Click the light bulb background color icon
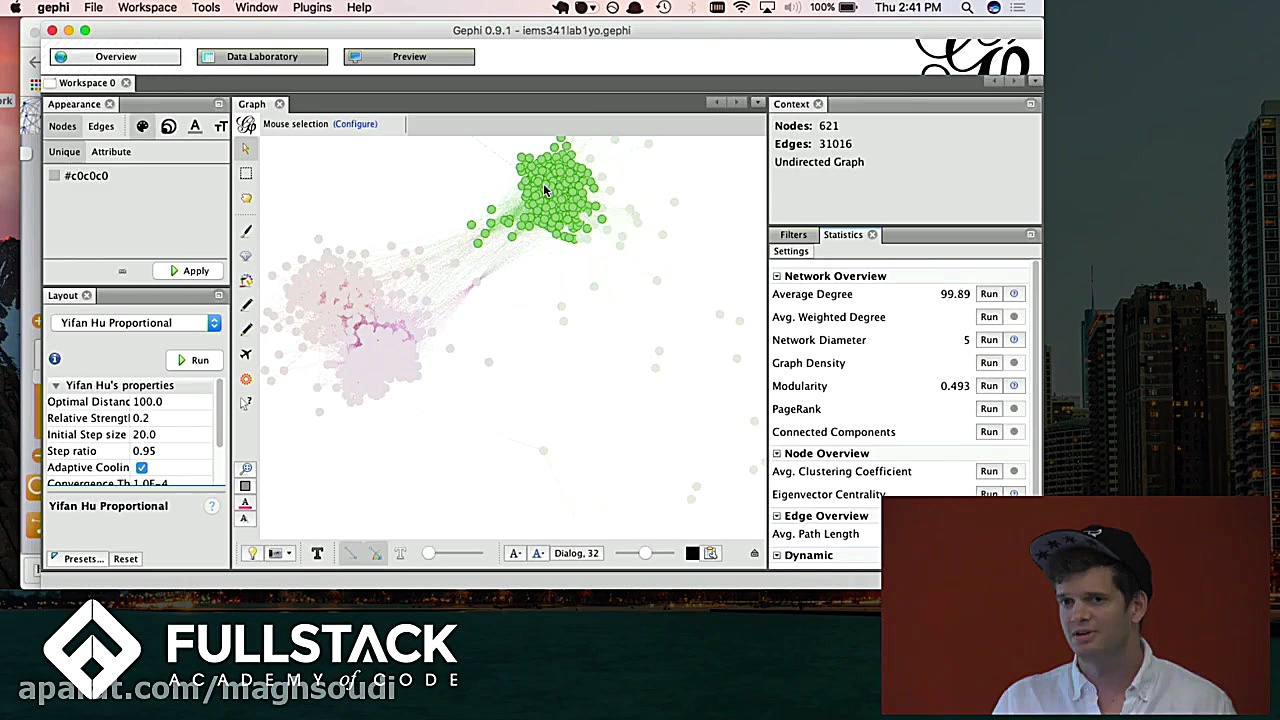Screen dimensions: 1280x720 coord(252,553)
